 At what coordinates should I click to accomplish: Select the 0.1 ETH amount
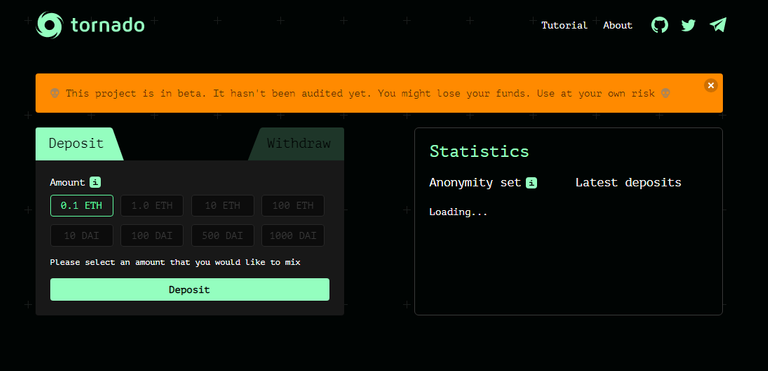point(82,206)
